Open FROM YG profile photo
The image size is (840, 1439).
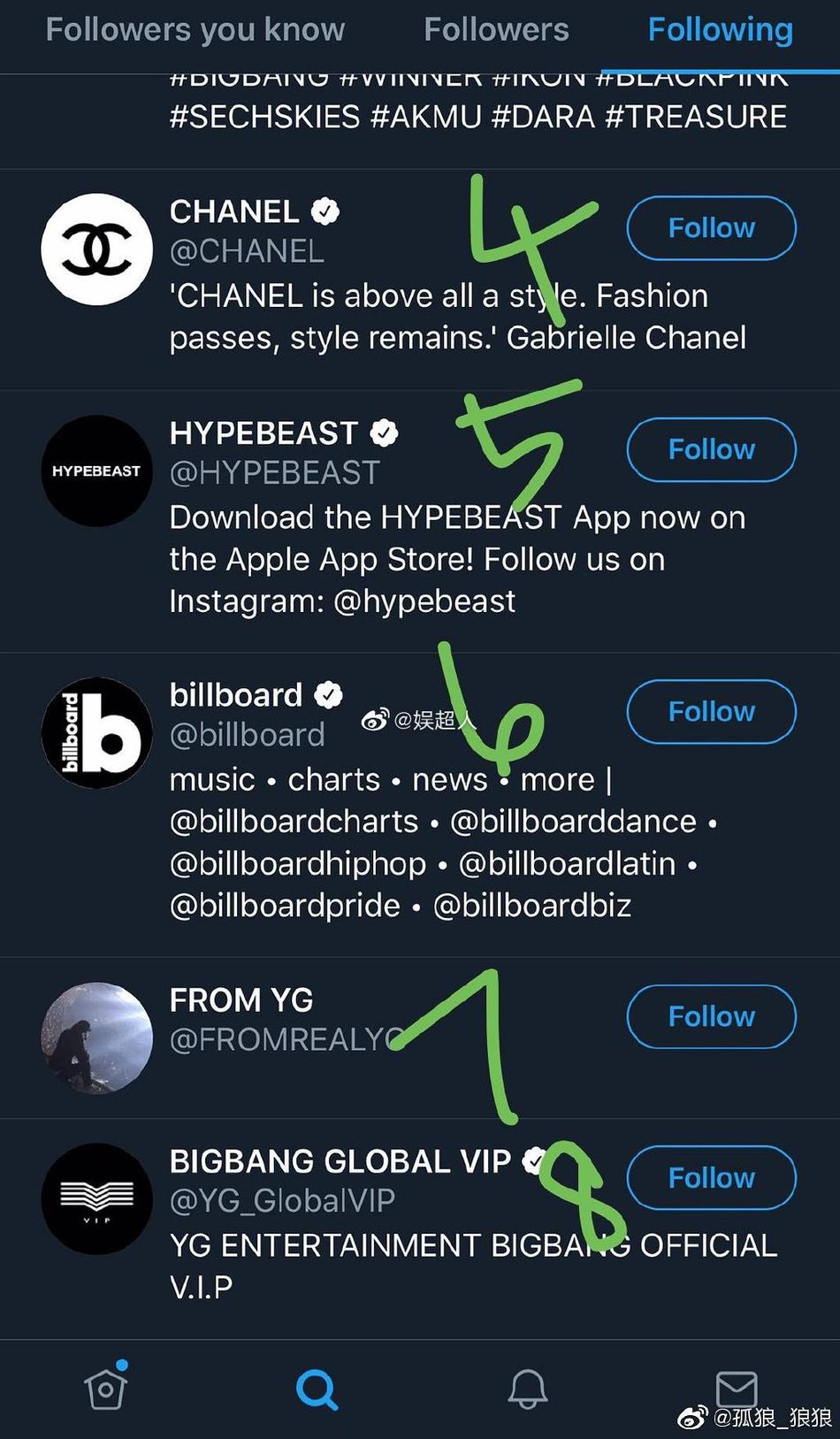coord(97,1038)
